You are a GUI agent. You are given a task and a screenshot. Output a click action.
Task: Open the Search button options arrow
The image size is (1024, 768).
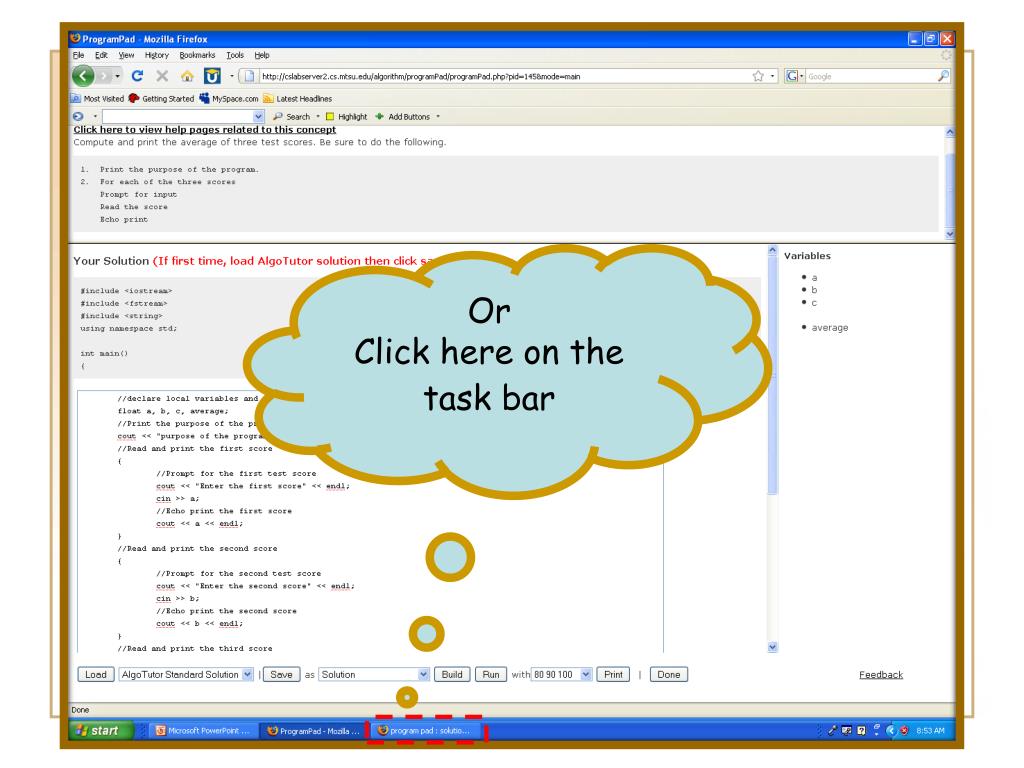(318, 117)
